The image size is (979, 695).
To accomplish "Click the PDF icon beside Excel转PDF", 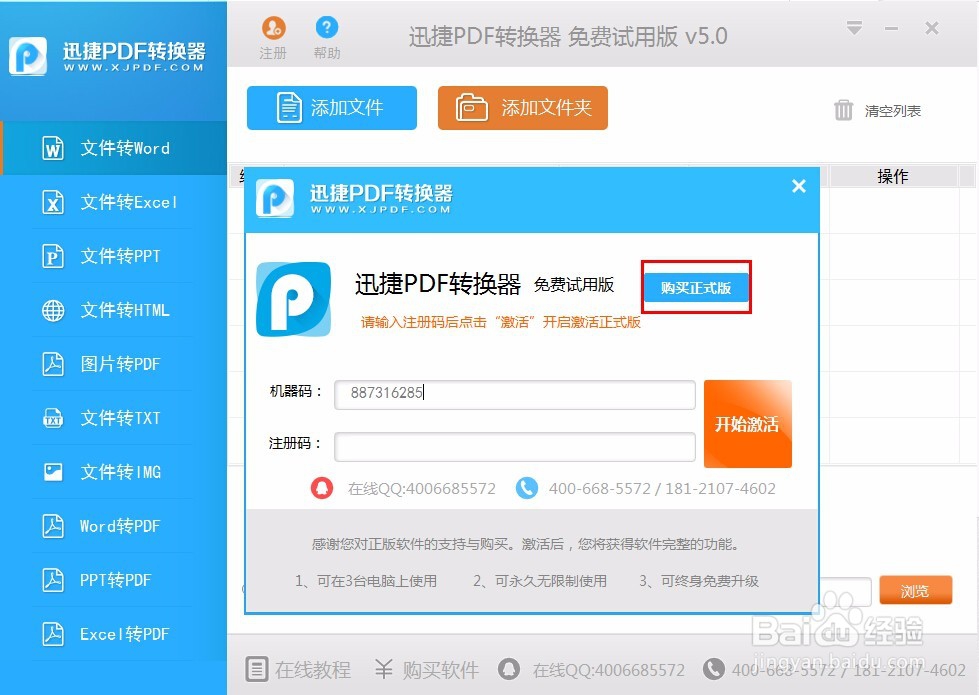I will click(53, 634).
